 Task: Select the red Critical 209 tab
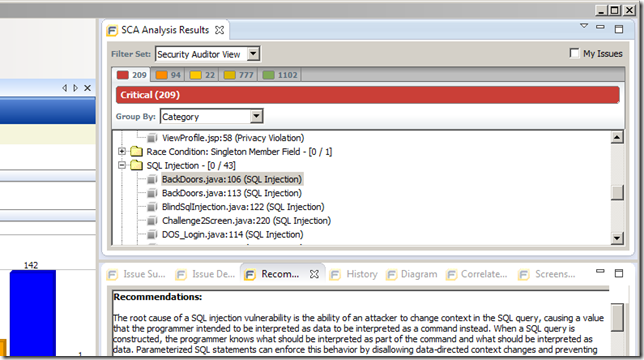131,75
